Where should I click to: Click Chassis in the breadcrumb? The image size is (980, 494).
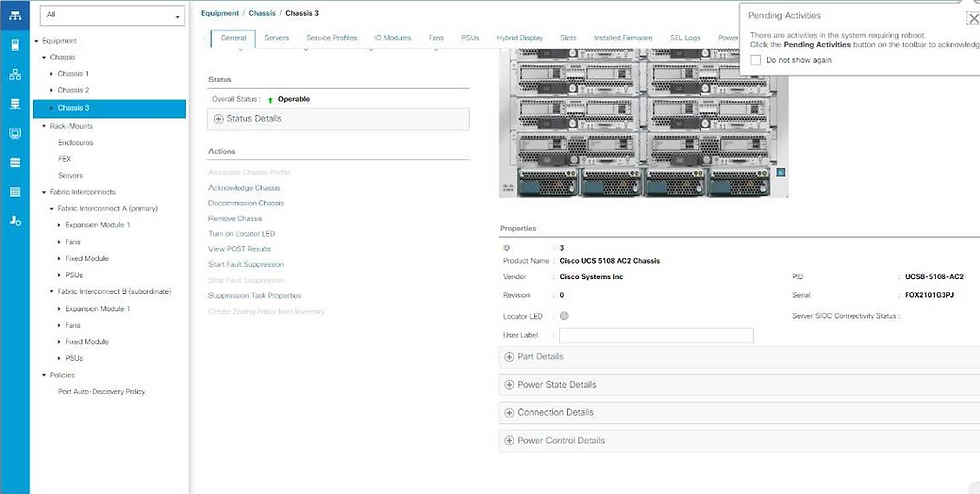pyautogui.click(x=262, y=13)
